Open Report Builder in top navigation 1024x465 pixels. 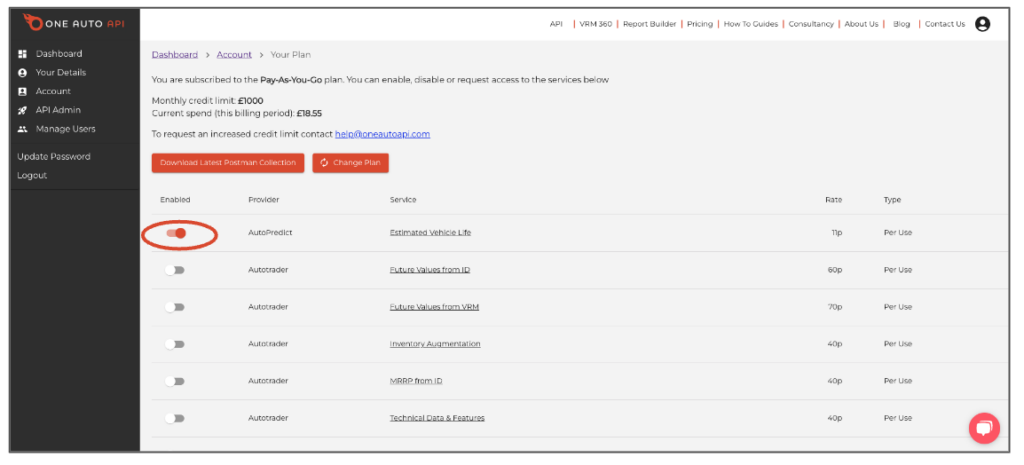(649, 24)
